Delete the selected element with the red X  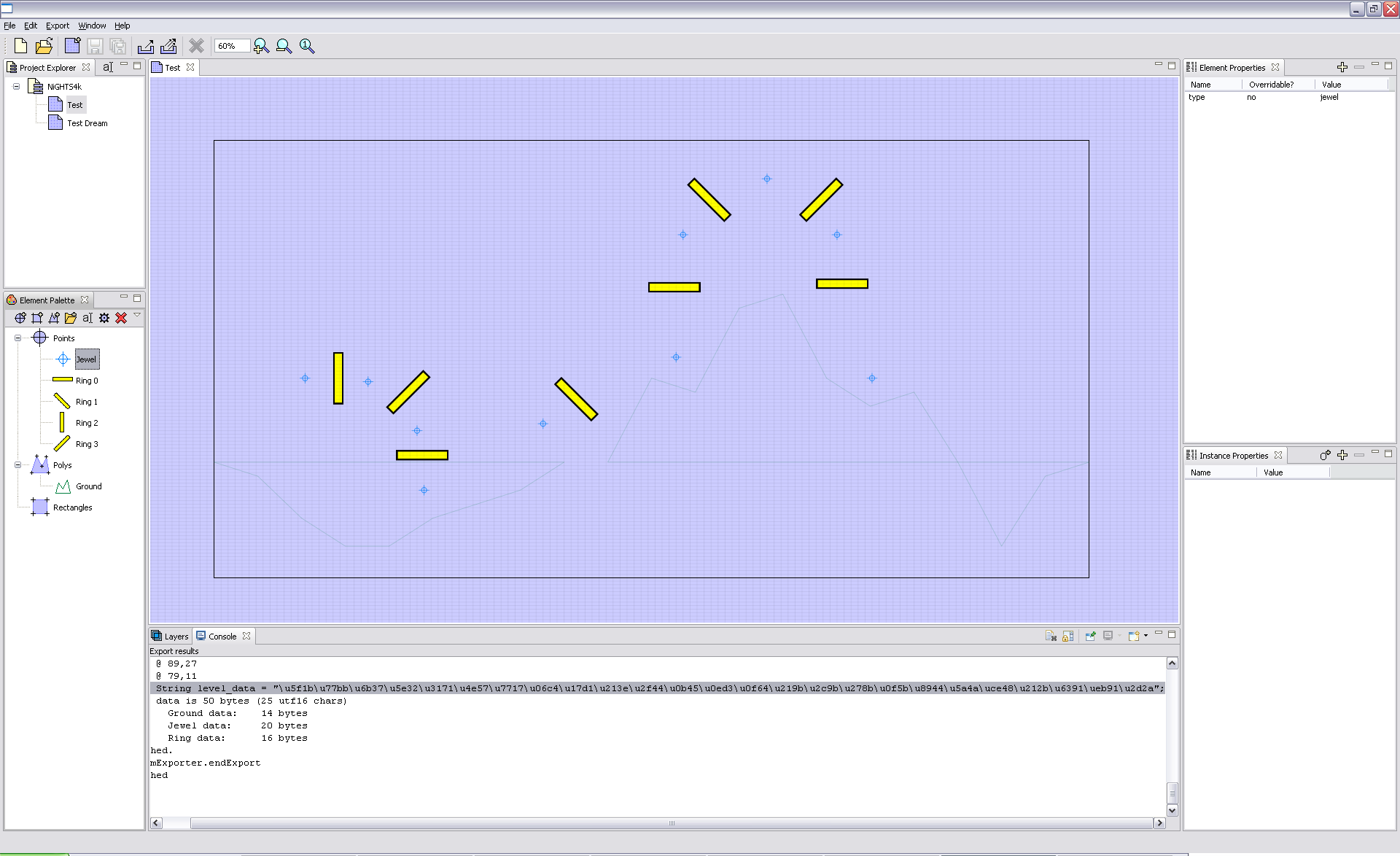[x=121, y=318]
